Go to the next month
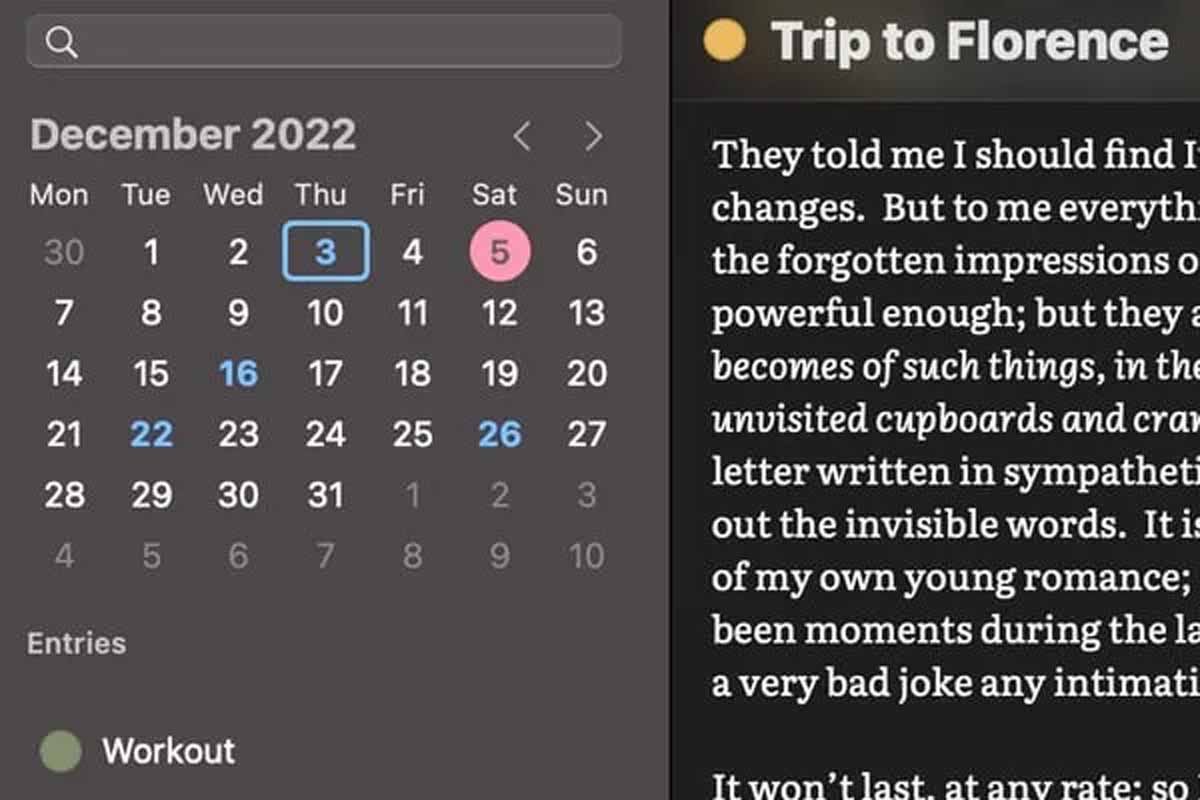 (594, 137)
